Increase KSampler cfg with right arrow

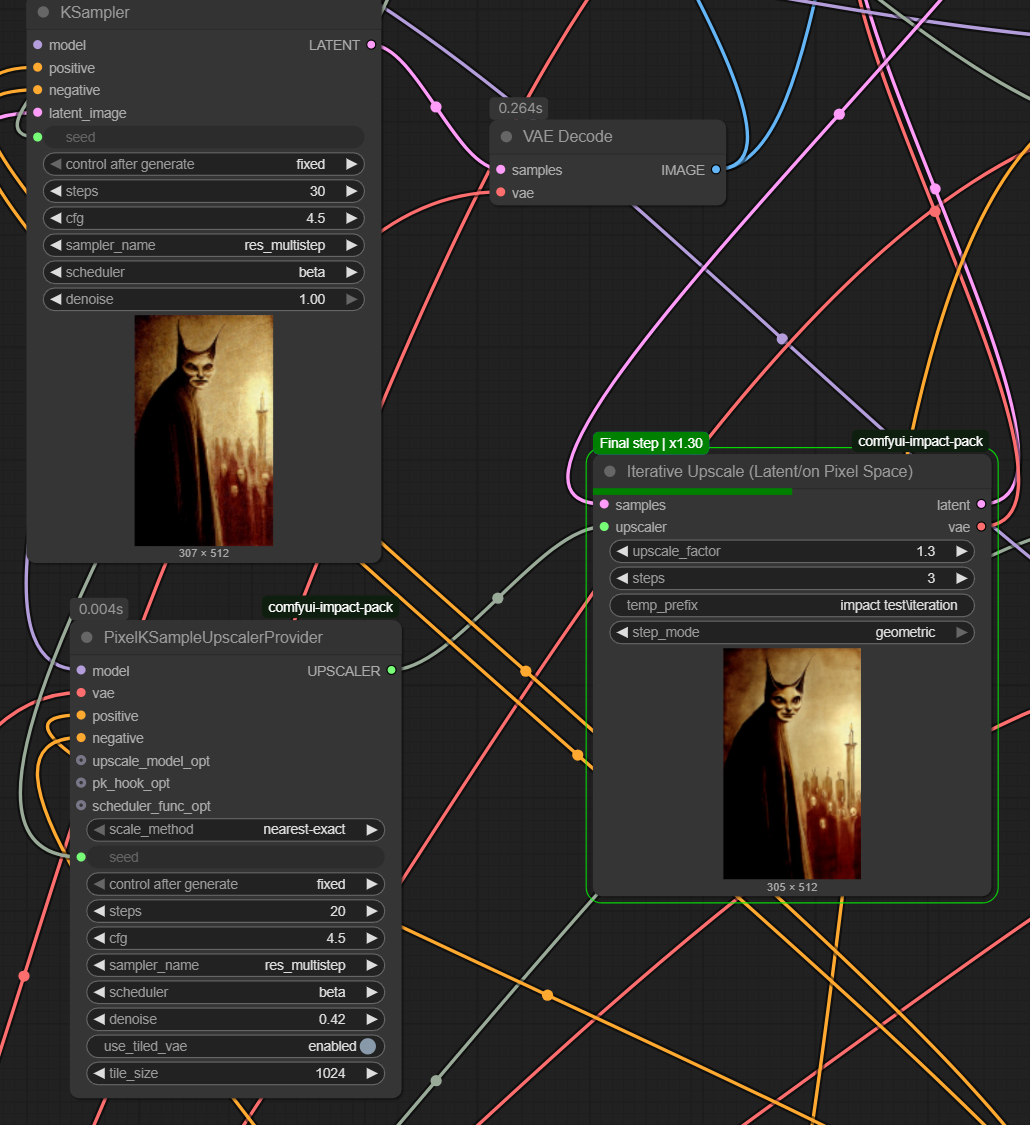[x=351, y=218]
